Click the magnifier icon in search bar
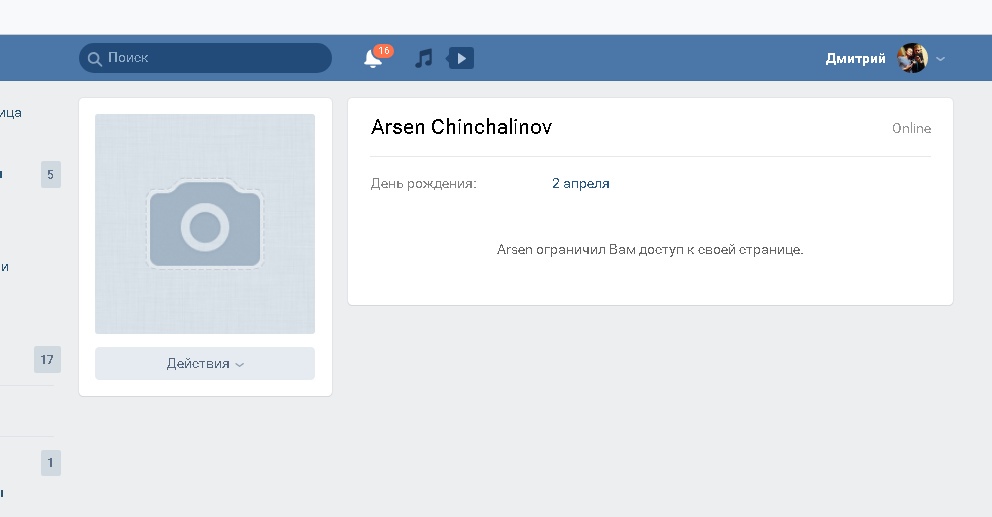This screenshot has width=992, height=517. click(x=94, y=58)
